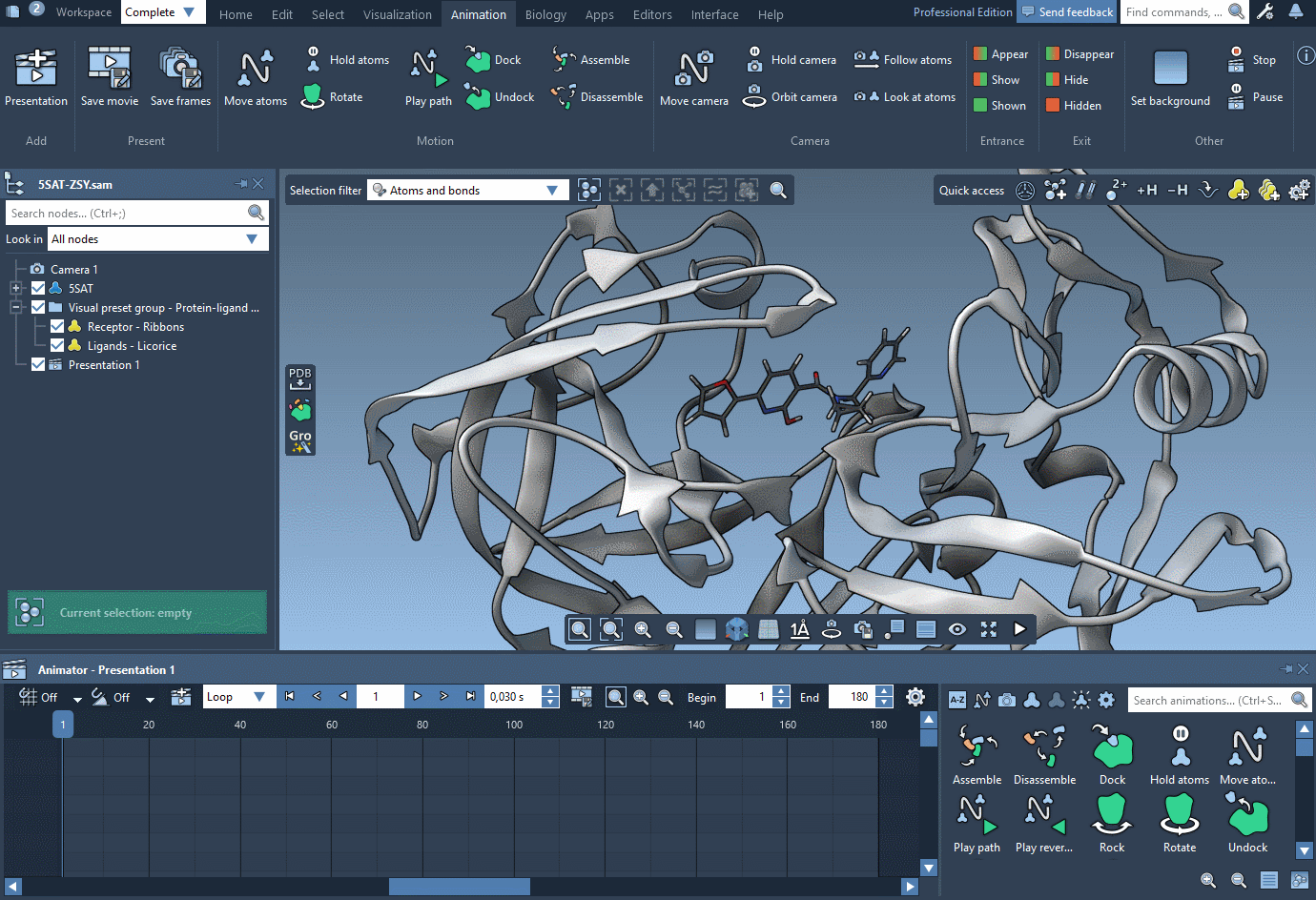Click the +H add hydrogens quick access icon
Viewport: 1316px width, 900px height.
1146,190
